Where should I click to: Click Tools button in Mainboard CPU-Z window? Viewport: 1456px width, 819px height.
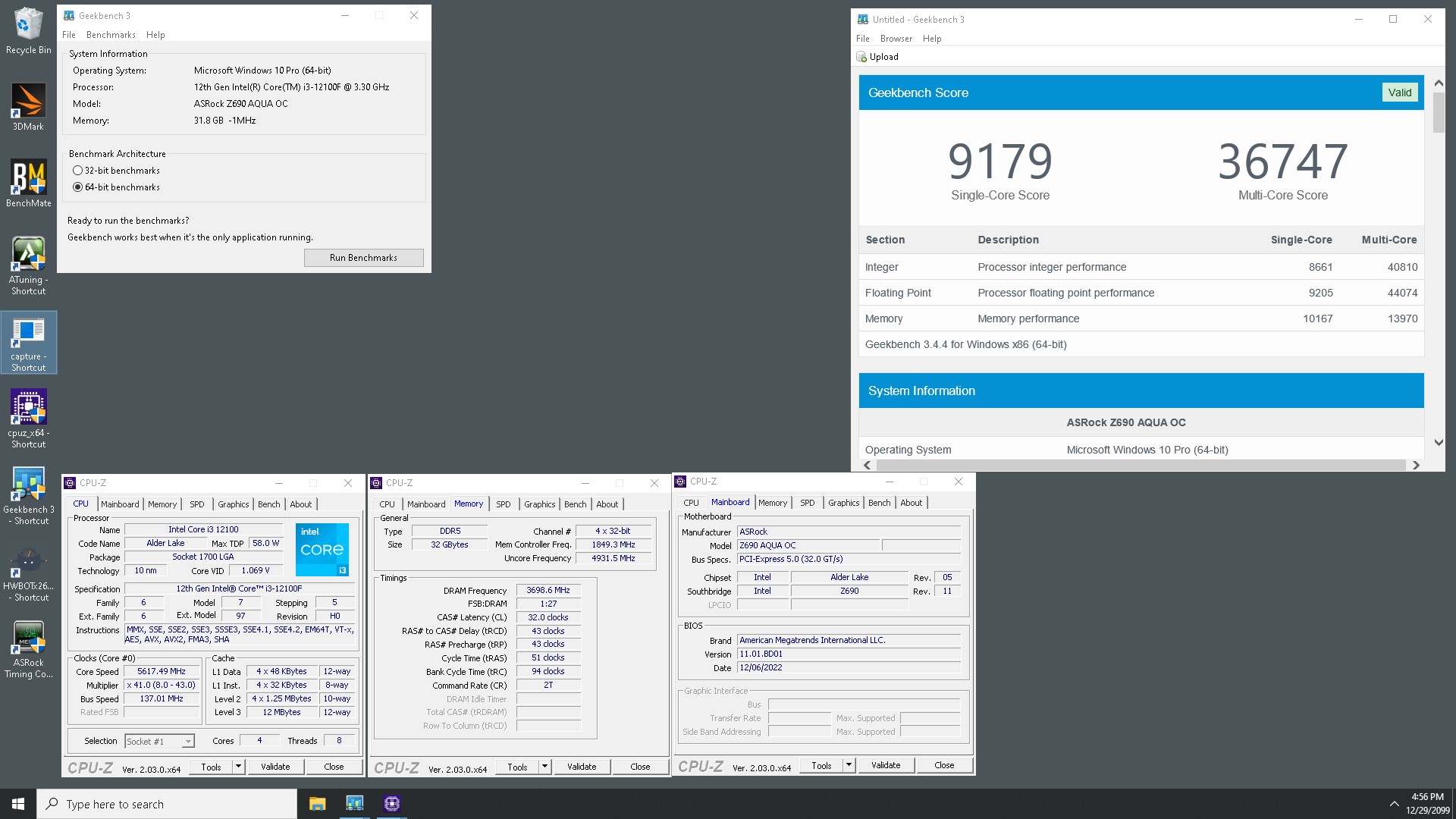821,765
